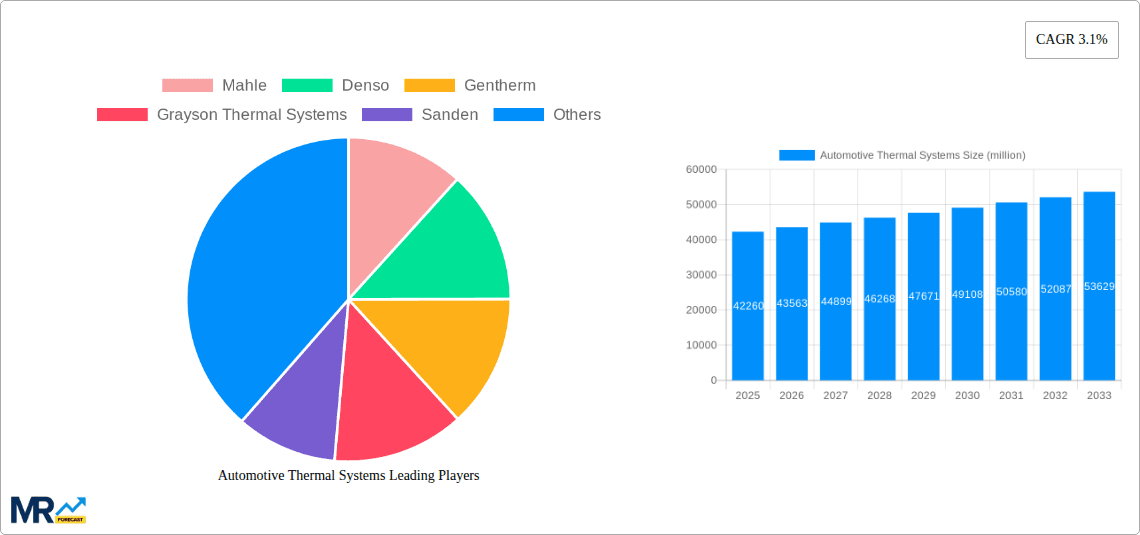The width and height of the screenshot is (1140, 535).
Task: Click the 40000 y-axis label
Action: (x=701, y=240)
